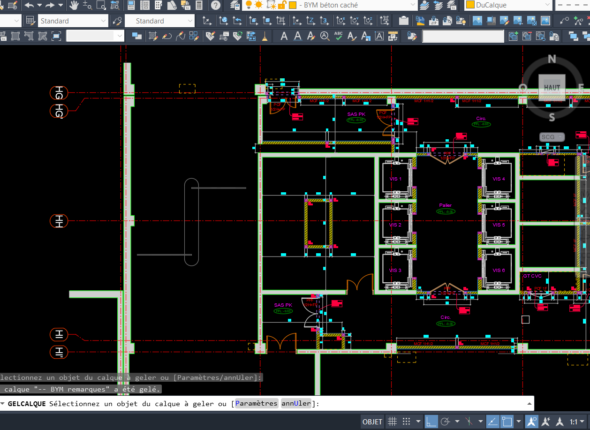Click the image frame icon
Viewport: 590px width, 430px height.
click(545, 21)
